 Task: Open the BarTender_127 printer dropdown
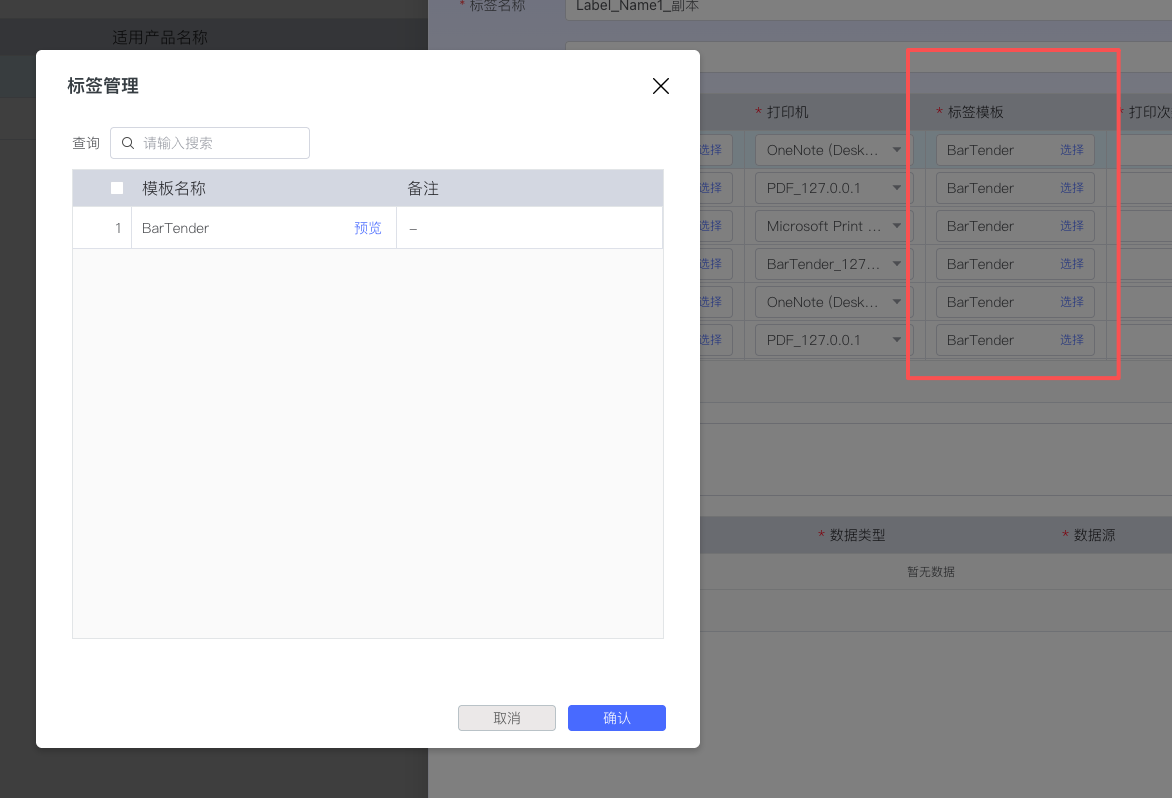click(897, 264)
